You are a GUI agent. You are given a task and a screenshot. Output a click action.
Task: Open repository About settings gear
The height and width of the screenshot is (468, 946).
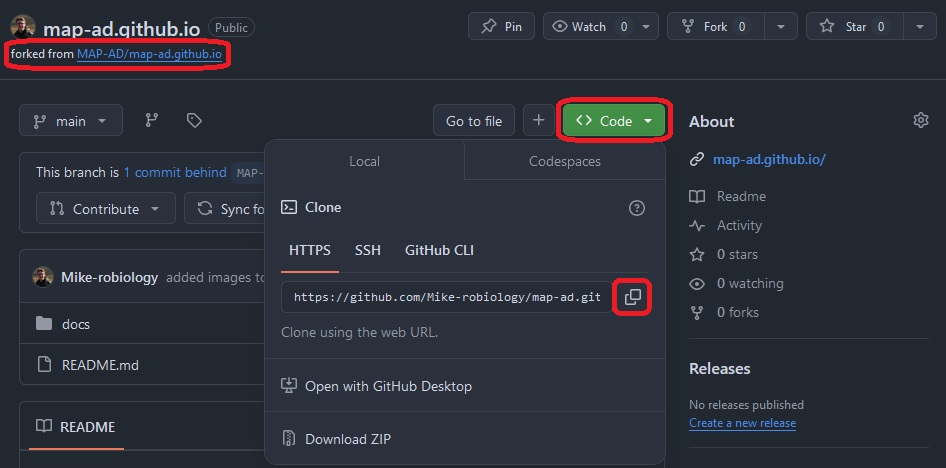click(920, 121)
